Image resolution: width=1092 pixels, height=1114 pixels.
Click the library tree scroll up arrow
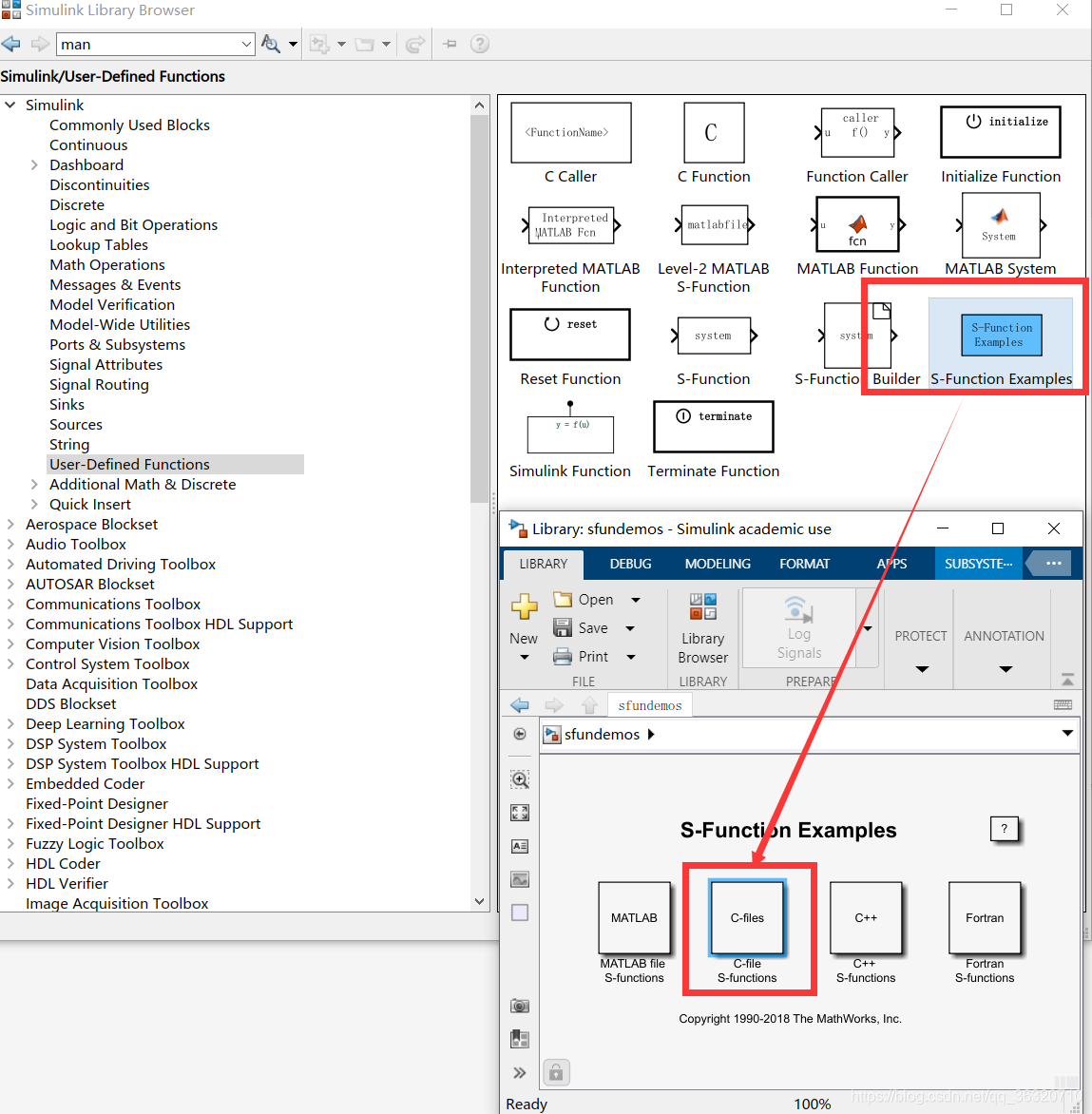[480, 106]
